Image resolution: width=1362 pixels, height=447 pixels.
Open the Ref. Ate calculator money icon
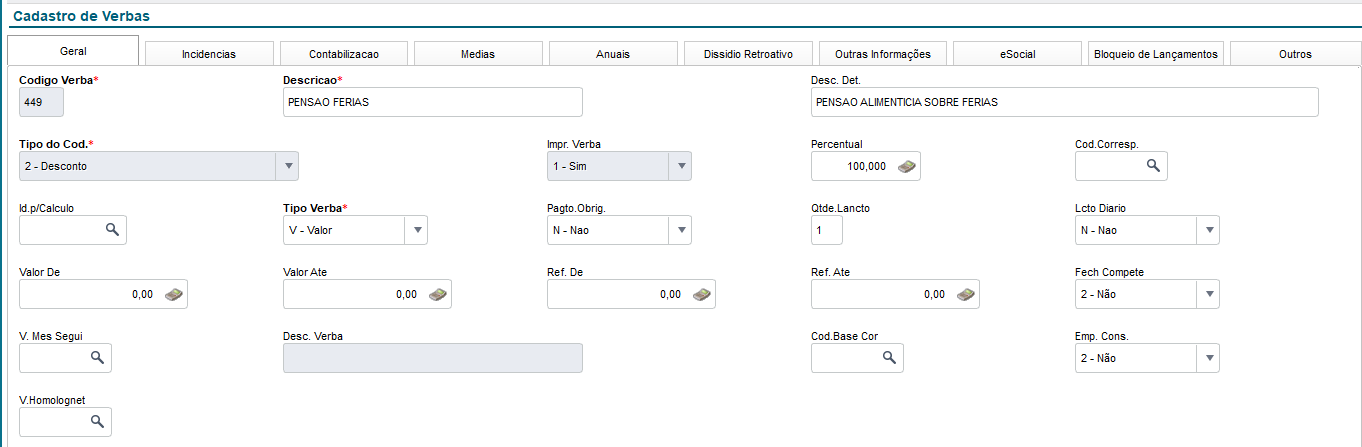pyautogui.click(x=966, y=294)
